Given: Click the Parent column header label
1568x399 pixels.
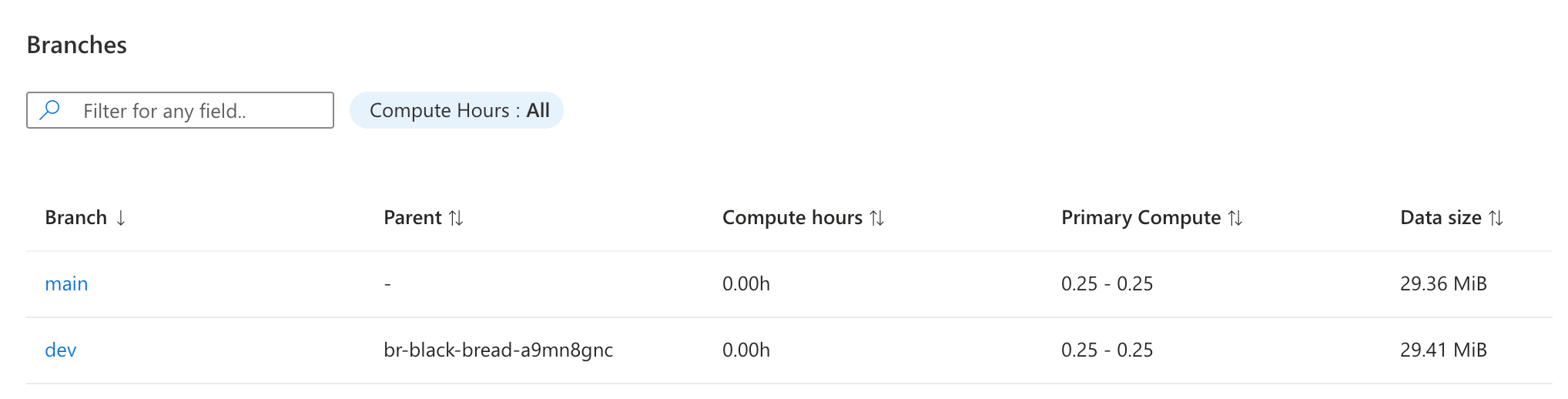Looking at the screenshot, I should pos(413,218).
